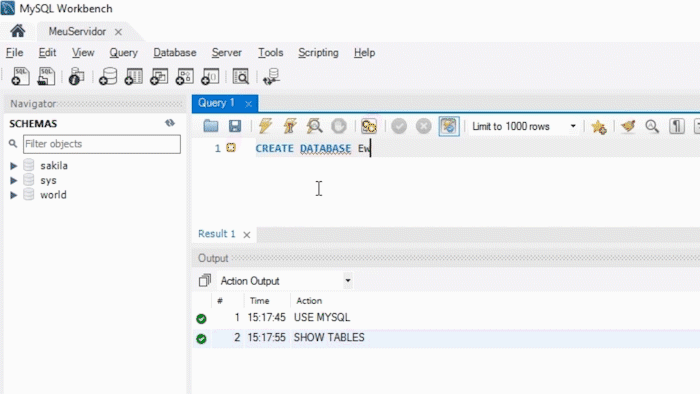This screenshot has height=394, width=700.
Task: Create a new table icon
Action: (133, 77)
